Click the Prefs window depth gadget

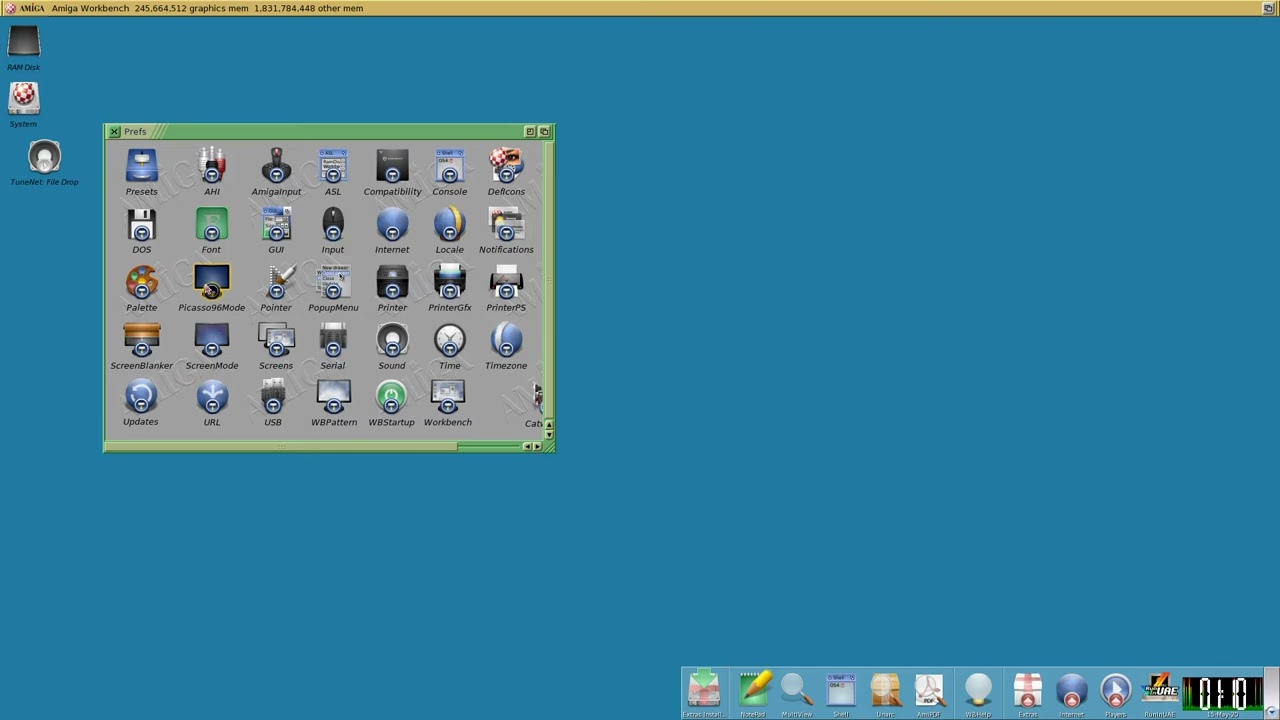544,132
